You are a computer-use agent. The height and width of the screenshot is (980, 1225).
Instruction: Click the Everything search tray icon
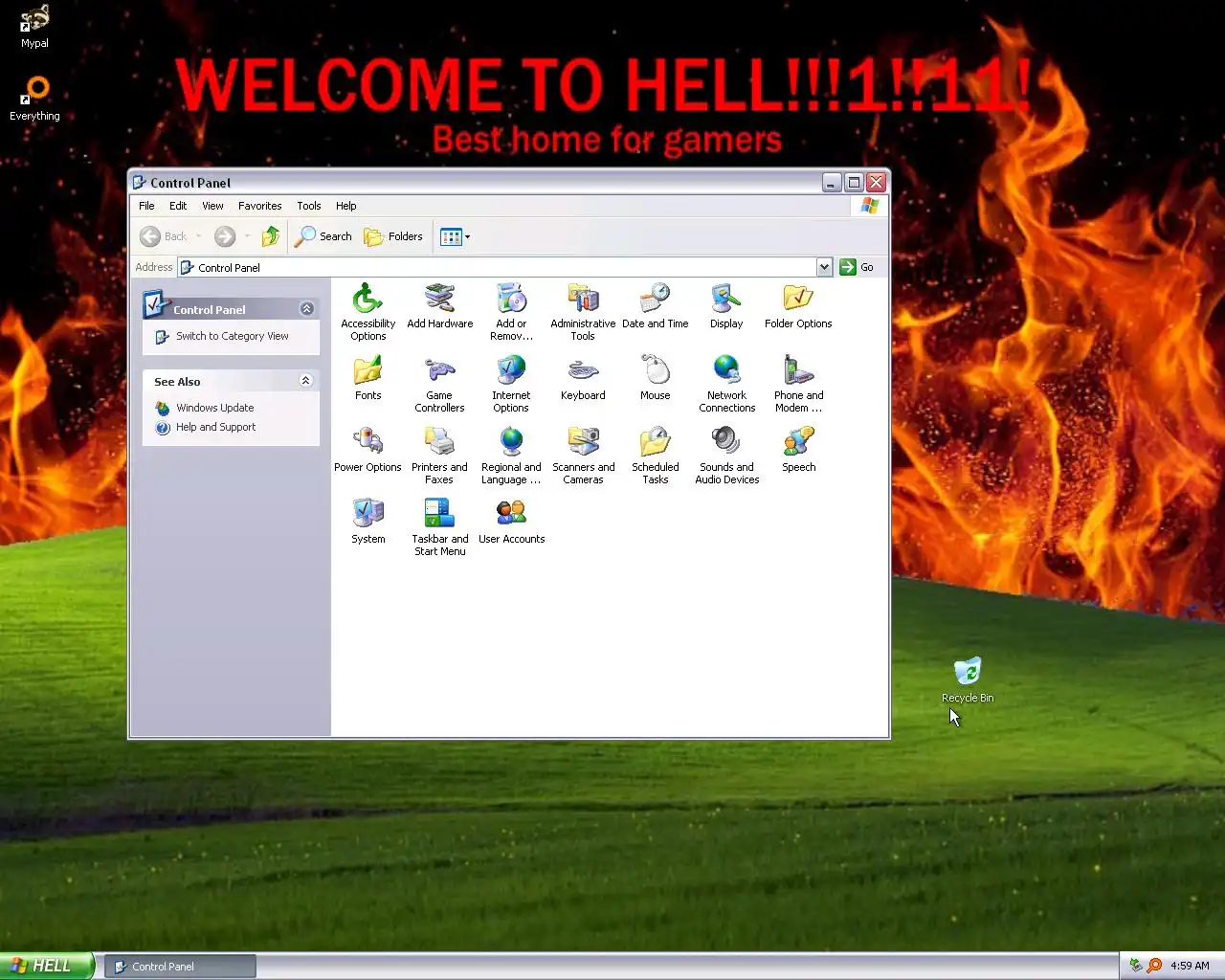click(1154, 966)
